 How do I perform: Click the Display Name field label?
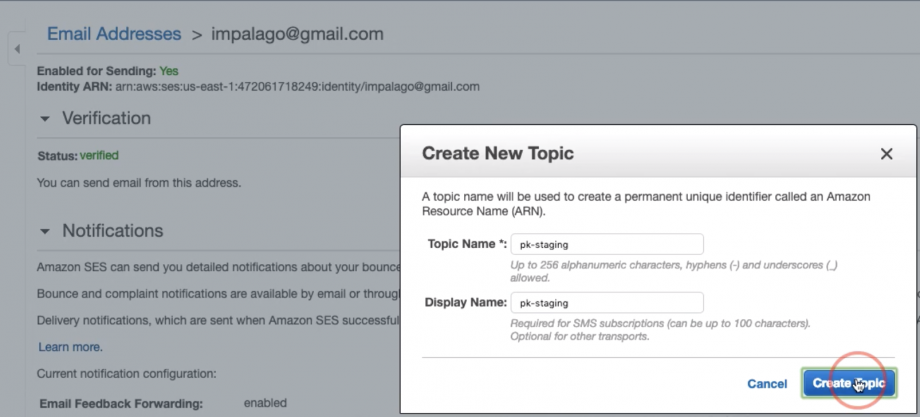pyautogui.click(x=466, y=302)
